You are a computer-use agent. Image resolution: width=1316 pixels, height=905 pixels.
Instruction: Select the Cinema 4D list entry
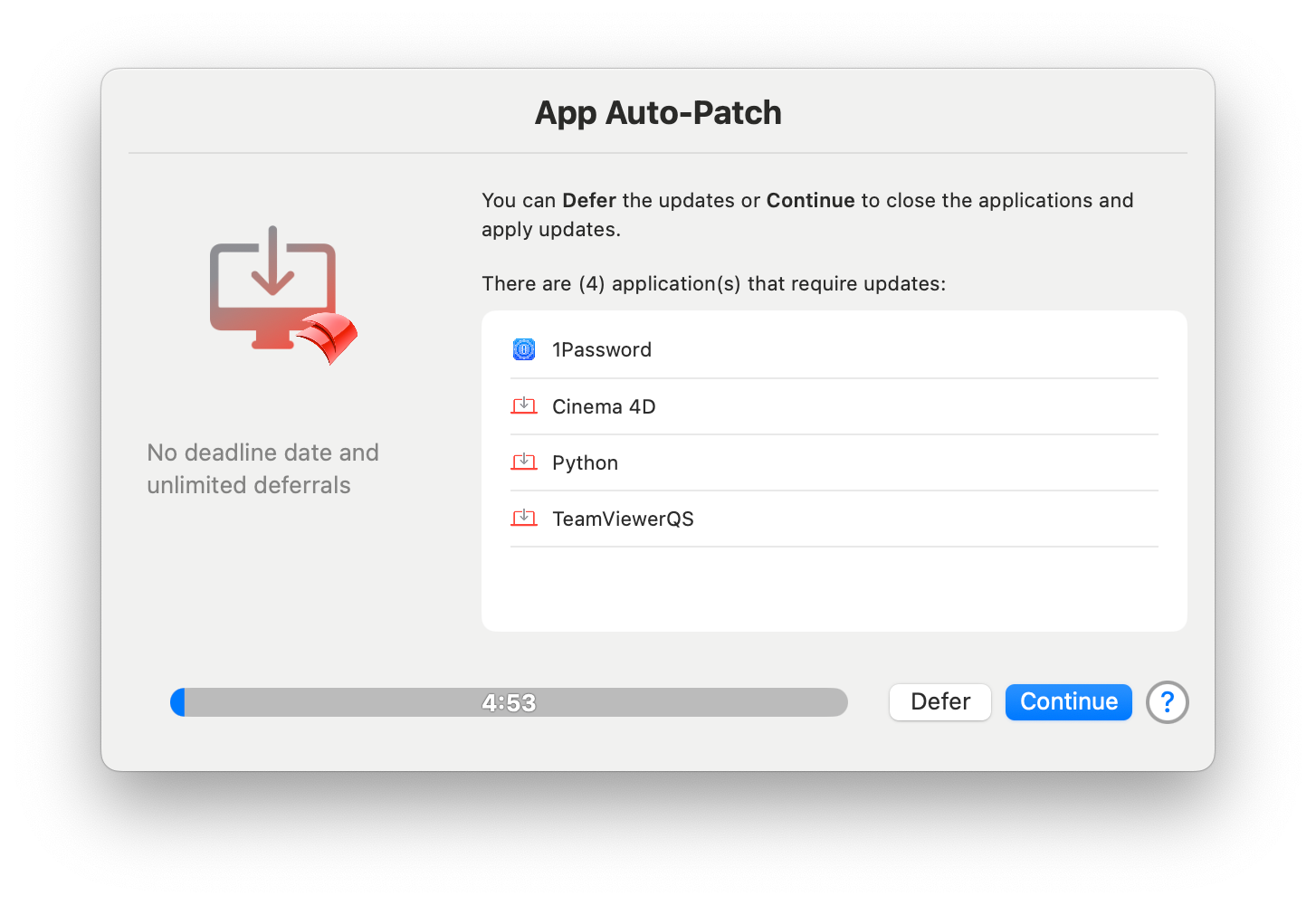pyautogui.click(x=834, y=406)
